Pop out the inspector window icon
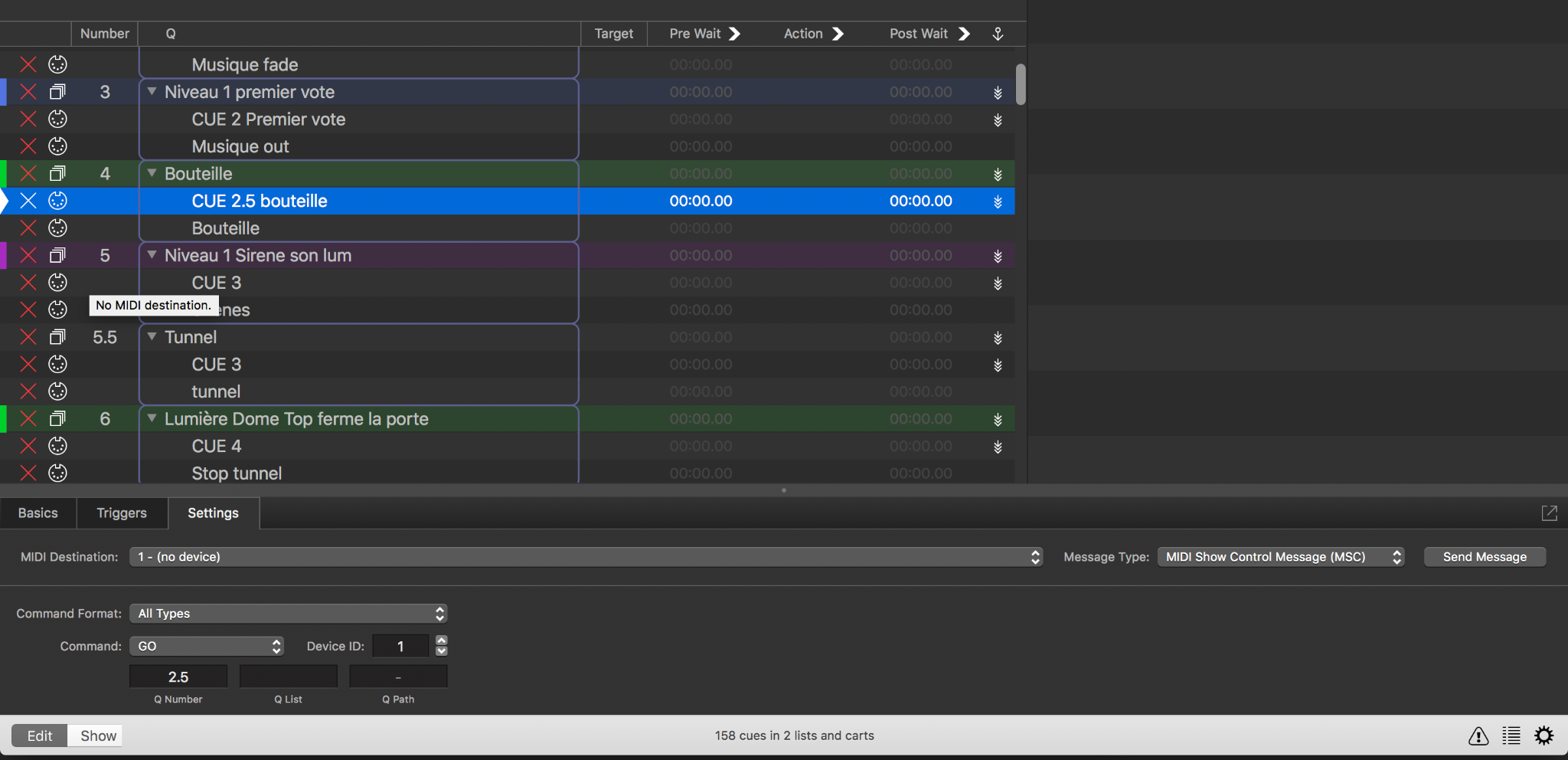1568x760 pixels. point(1549,513)
